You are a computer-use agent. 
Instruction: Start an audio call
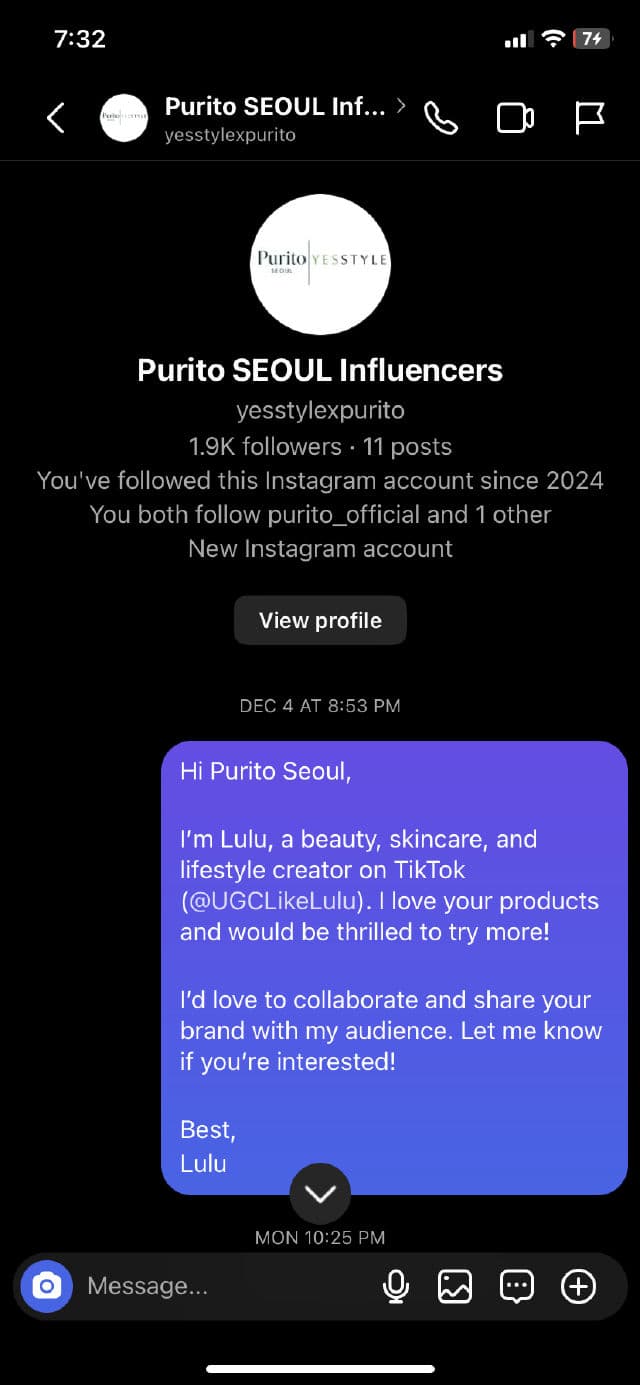(x=441, y=118)
